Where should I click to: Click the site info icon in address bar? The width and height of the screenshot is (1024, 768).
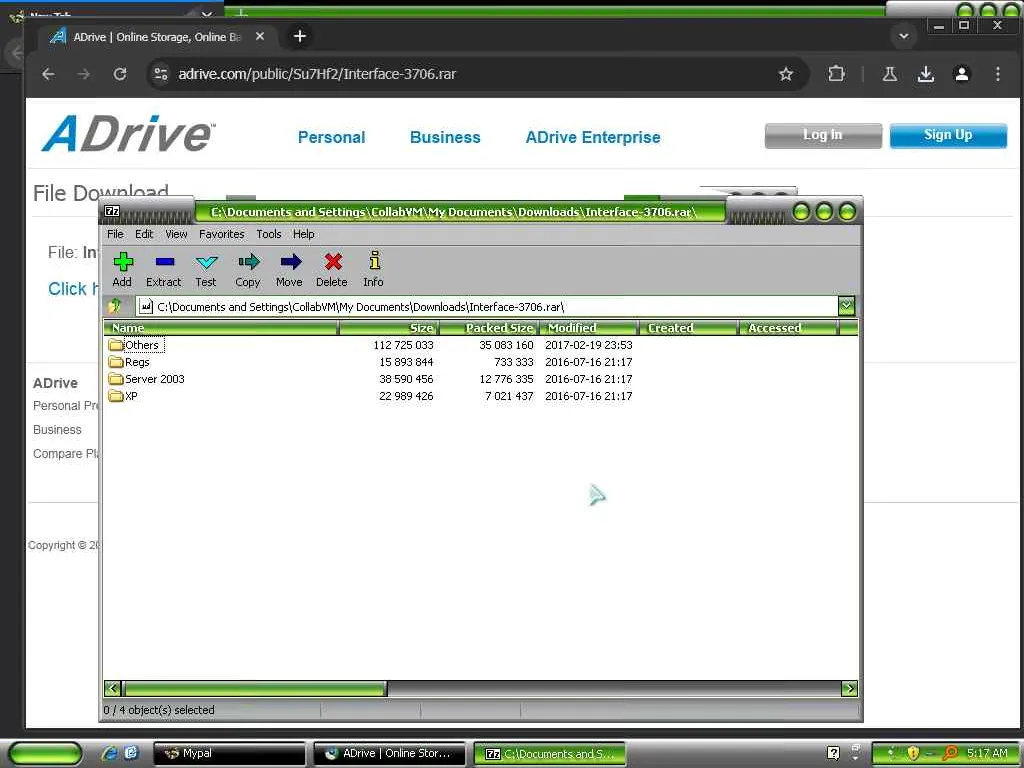(x=161, y=74)
